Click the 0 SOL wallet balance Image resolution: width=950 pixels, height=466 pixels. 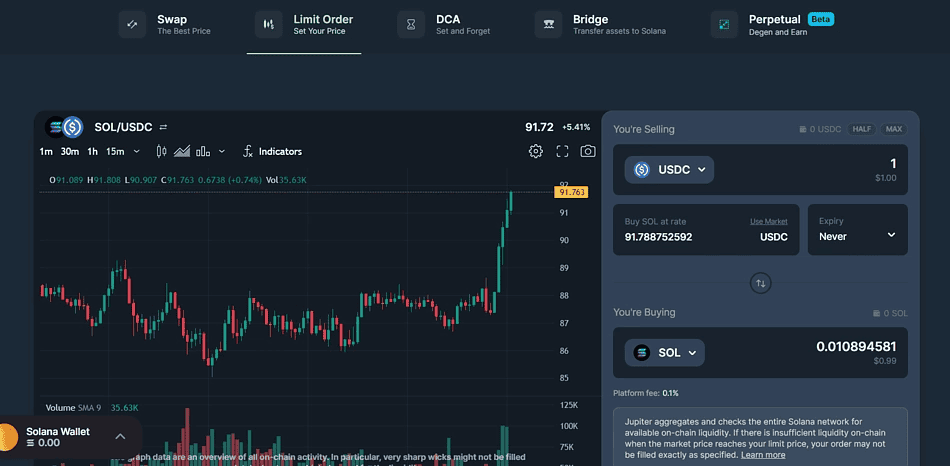tap(890, 313)
